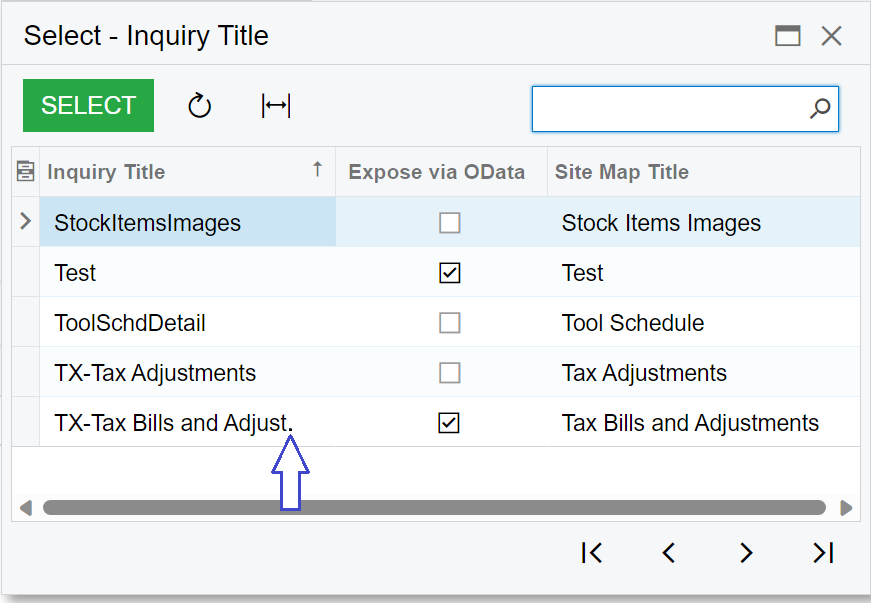Select the TX-Tax Adjustments row
This screenshot has width=871, height=603.
tap(436, 373)
